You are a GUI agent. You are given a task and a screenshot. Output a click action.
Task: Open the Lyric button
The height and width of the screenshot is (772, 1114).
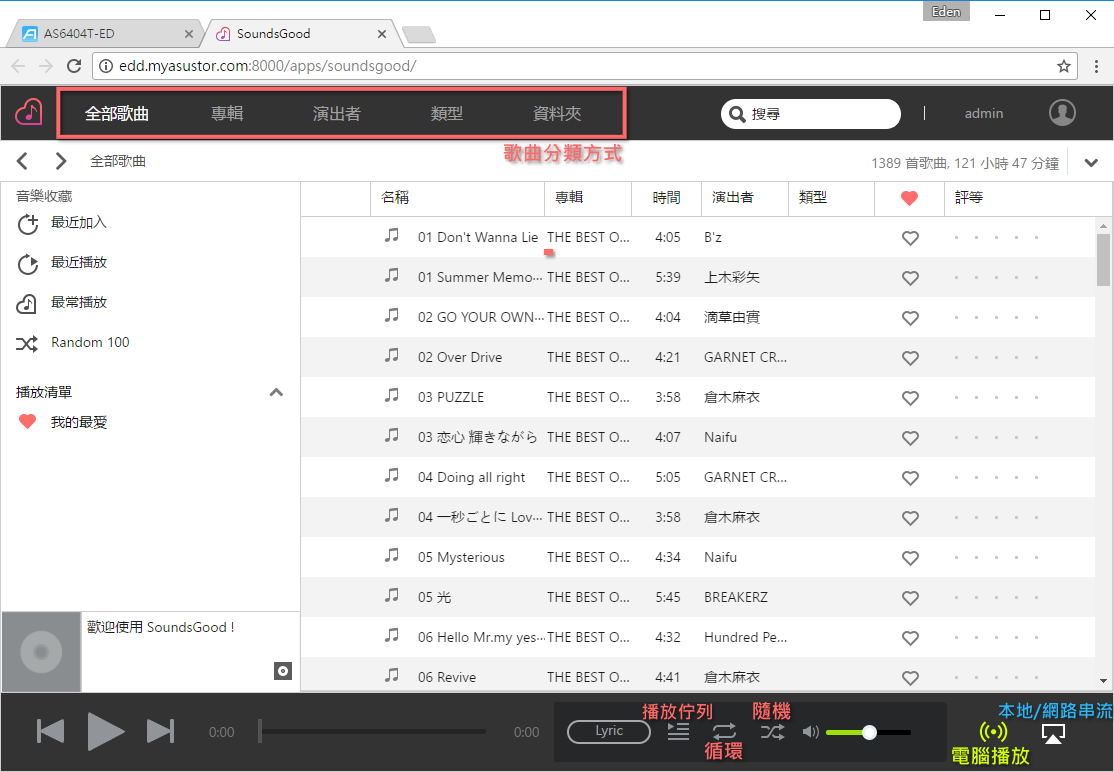[x=609, y=732]
